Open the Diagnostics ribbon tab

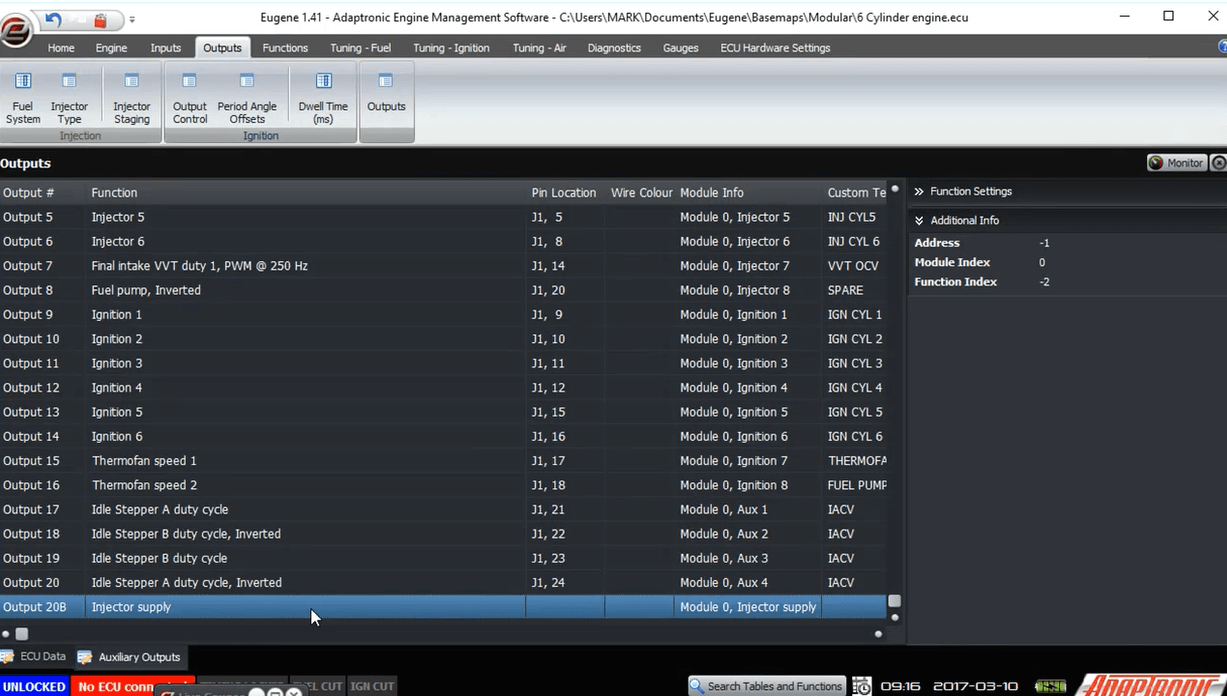[614, 48]
